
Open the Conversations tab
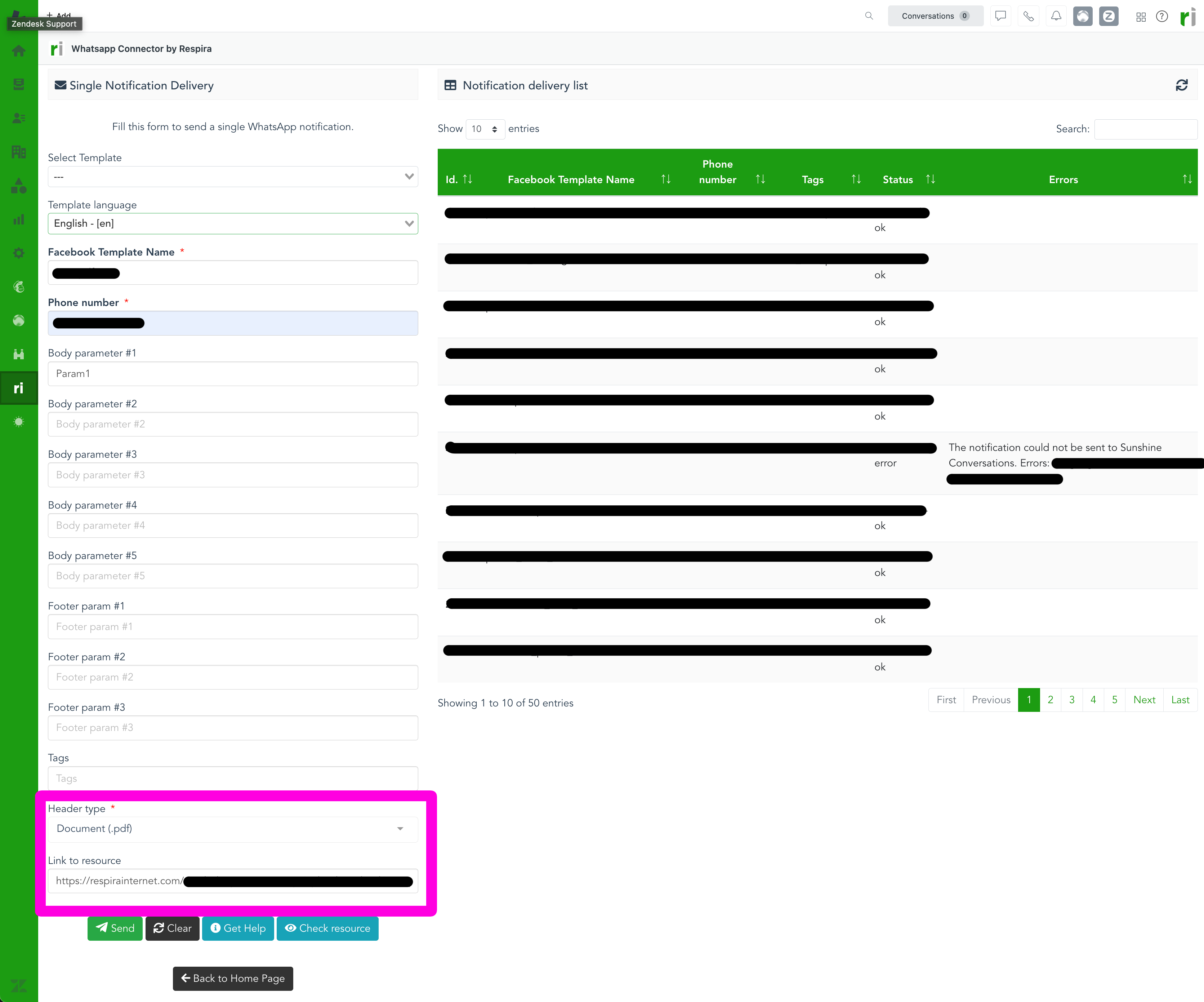point(935,15)
